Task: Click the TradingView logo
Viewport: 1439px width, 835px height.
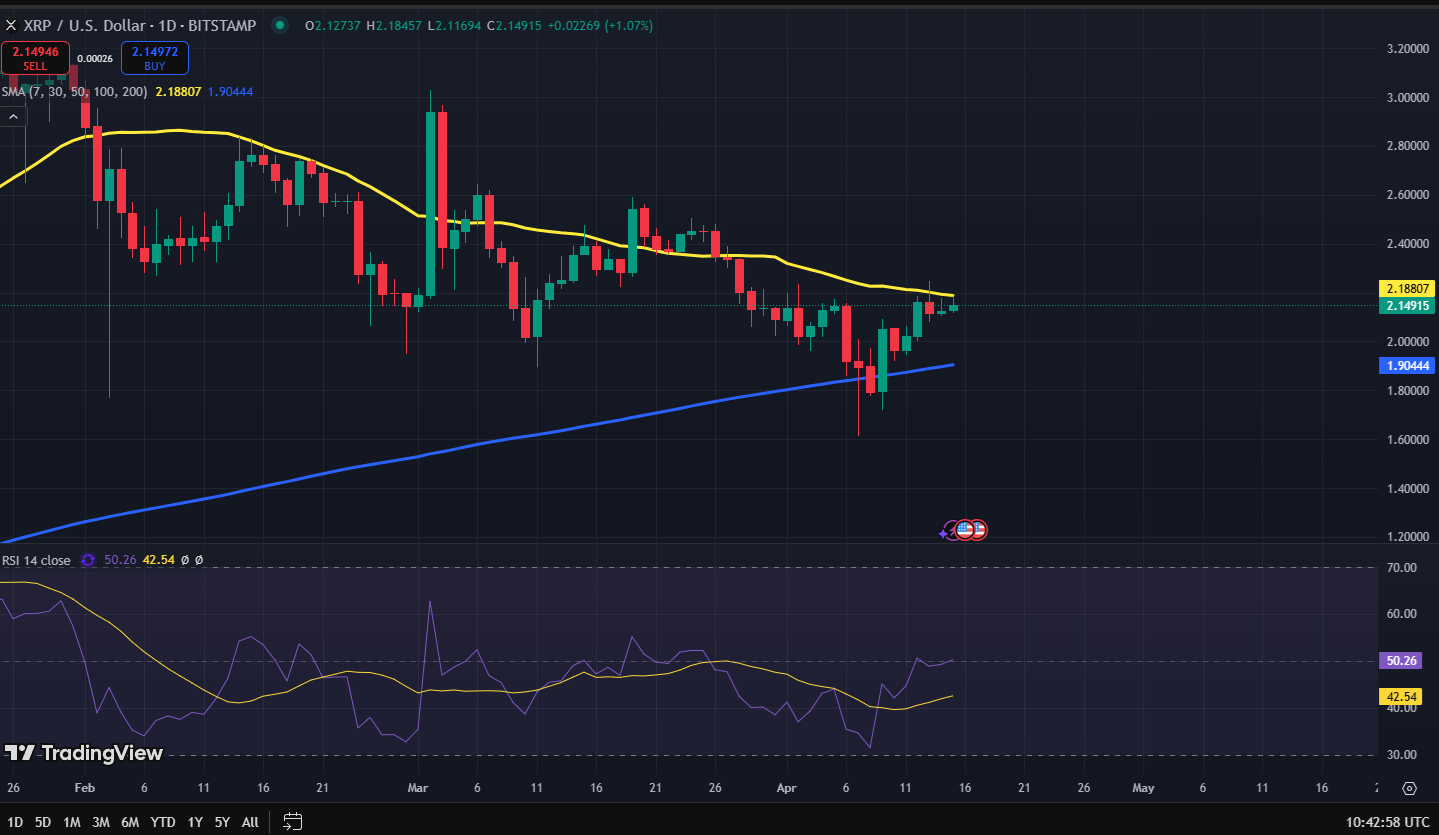Action: coord(84,753)
